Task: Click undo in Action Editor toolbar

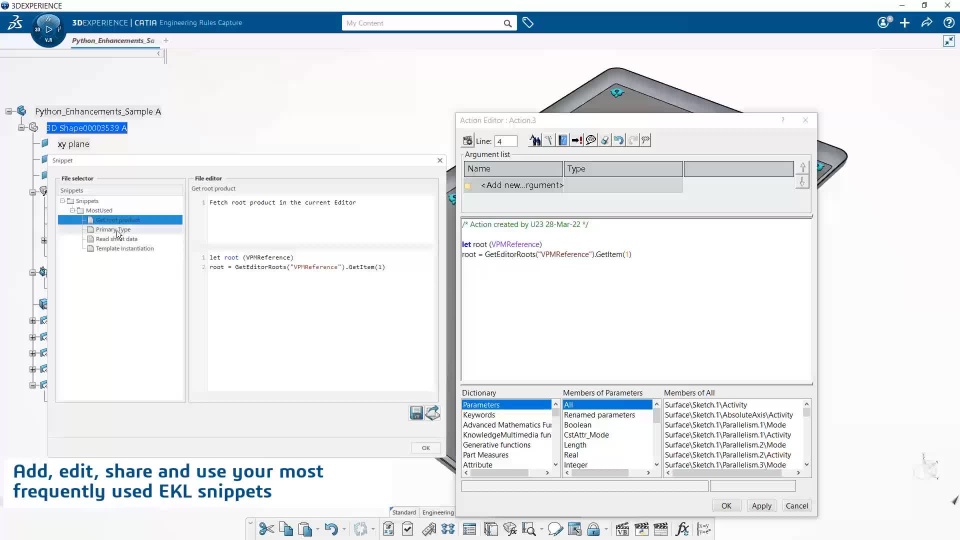Action: point(619,140)
